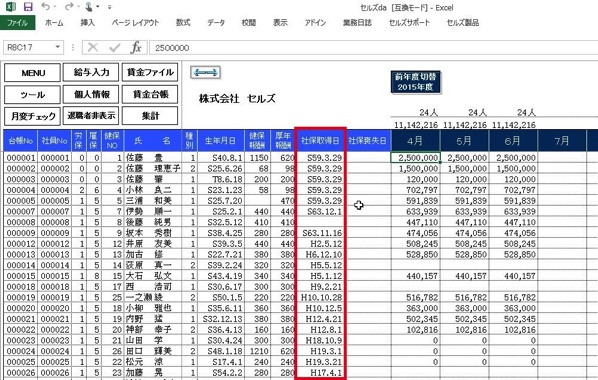This screenshot has width=598, height=380.
Task: Click the cancel X icon in formula bar
Action: pos(93,48)
